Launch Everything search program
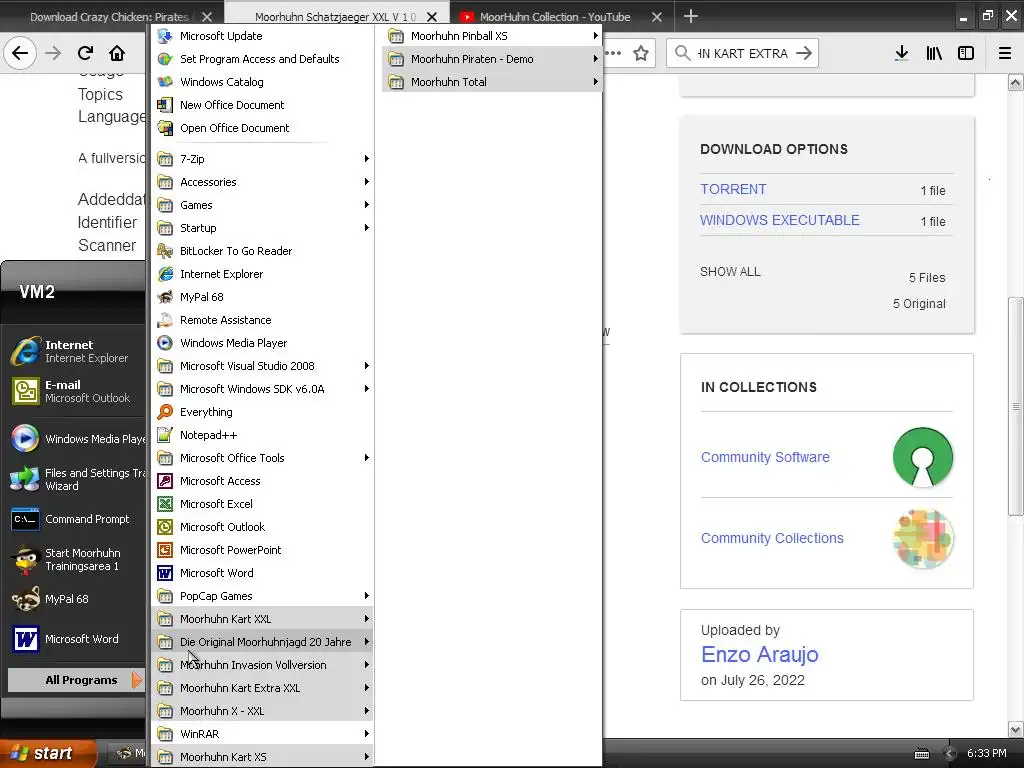This screenshot has height=768, width=1024. (262, 412)
